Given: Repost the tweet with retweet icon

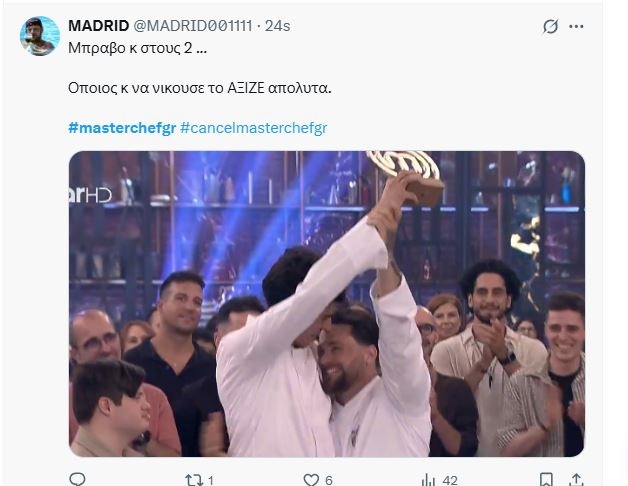Looking at the screenshot, I should pos(192,480).
